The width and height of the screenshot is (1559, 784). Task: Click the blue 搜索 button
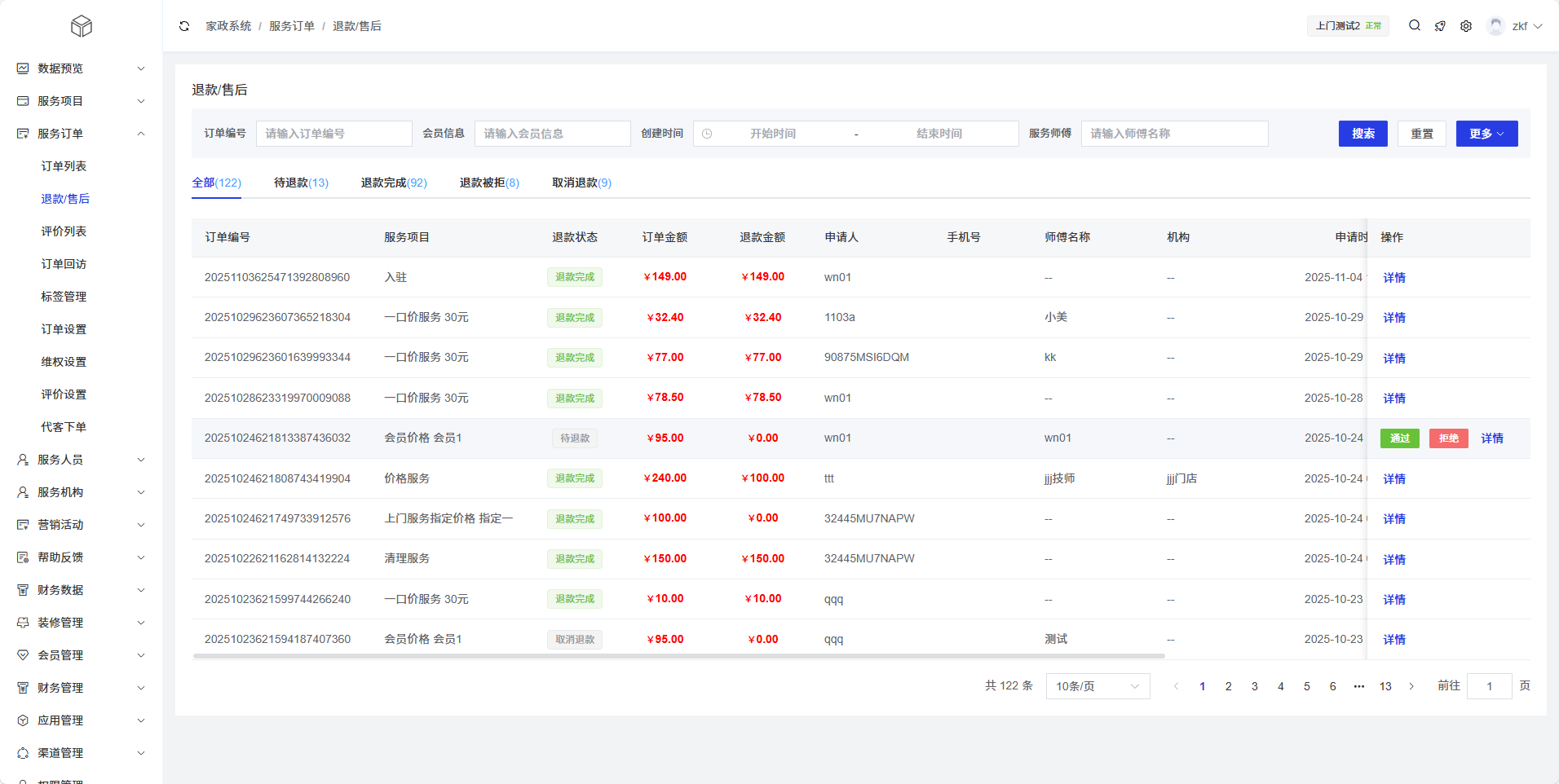[x=1362, y=134]
